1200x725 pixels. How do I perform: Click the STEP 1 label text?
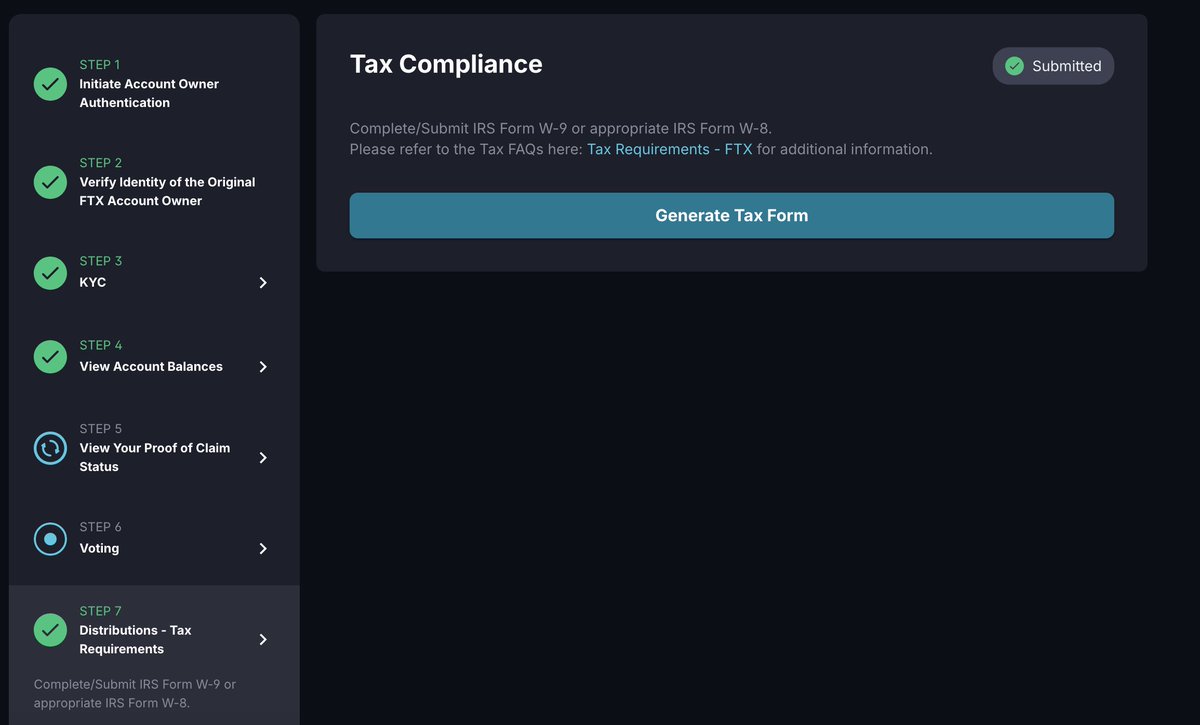[x=100, y=65]
